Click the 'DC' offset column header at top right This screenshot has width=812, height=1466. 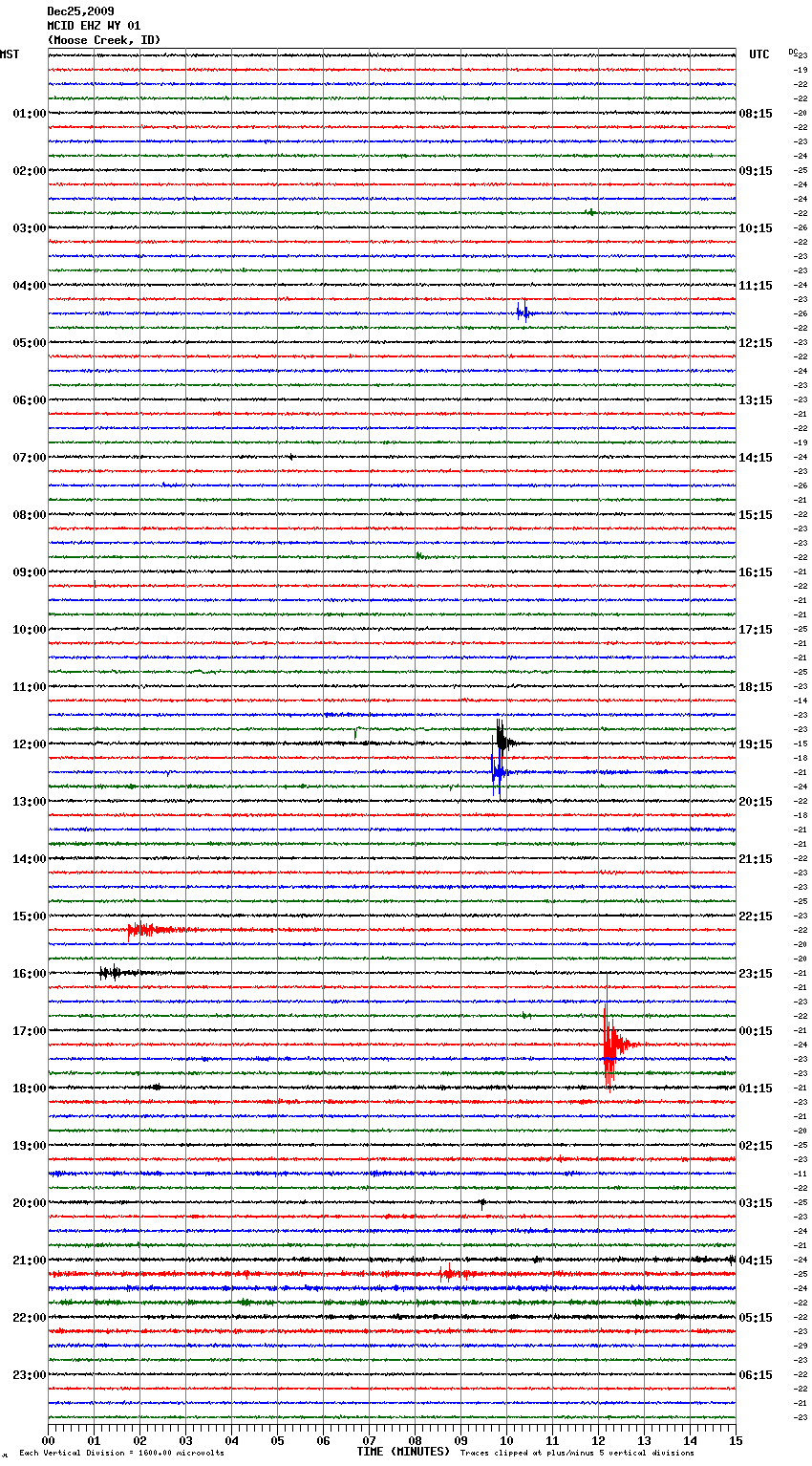coord(793,52)
